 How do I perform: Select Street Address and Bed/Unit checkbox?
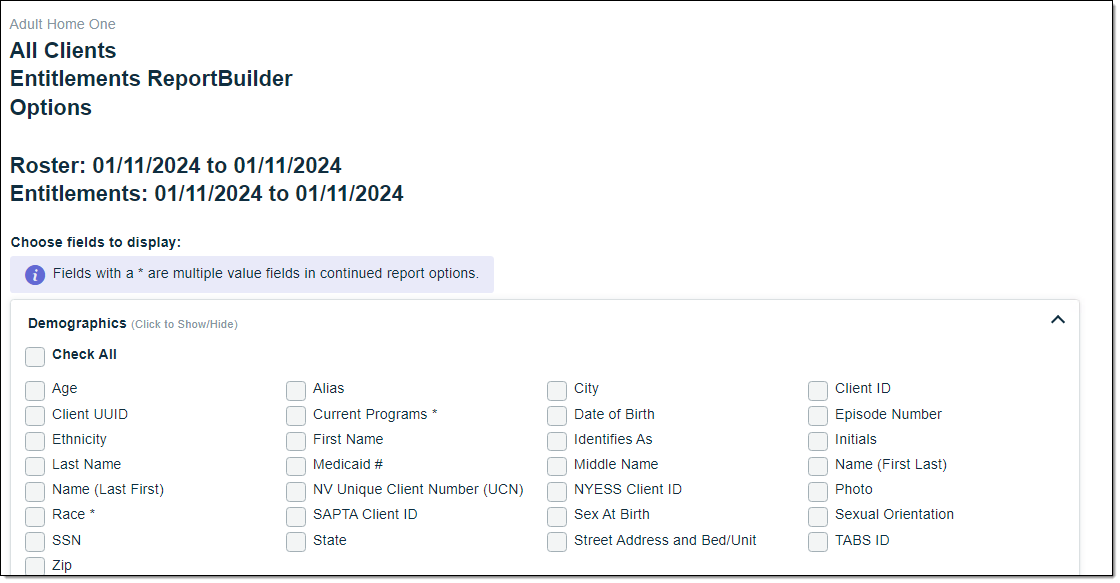(557, 542)
